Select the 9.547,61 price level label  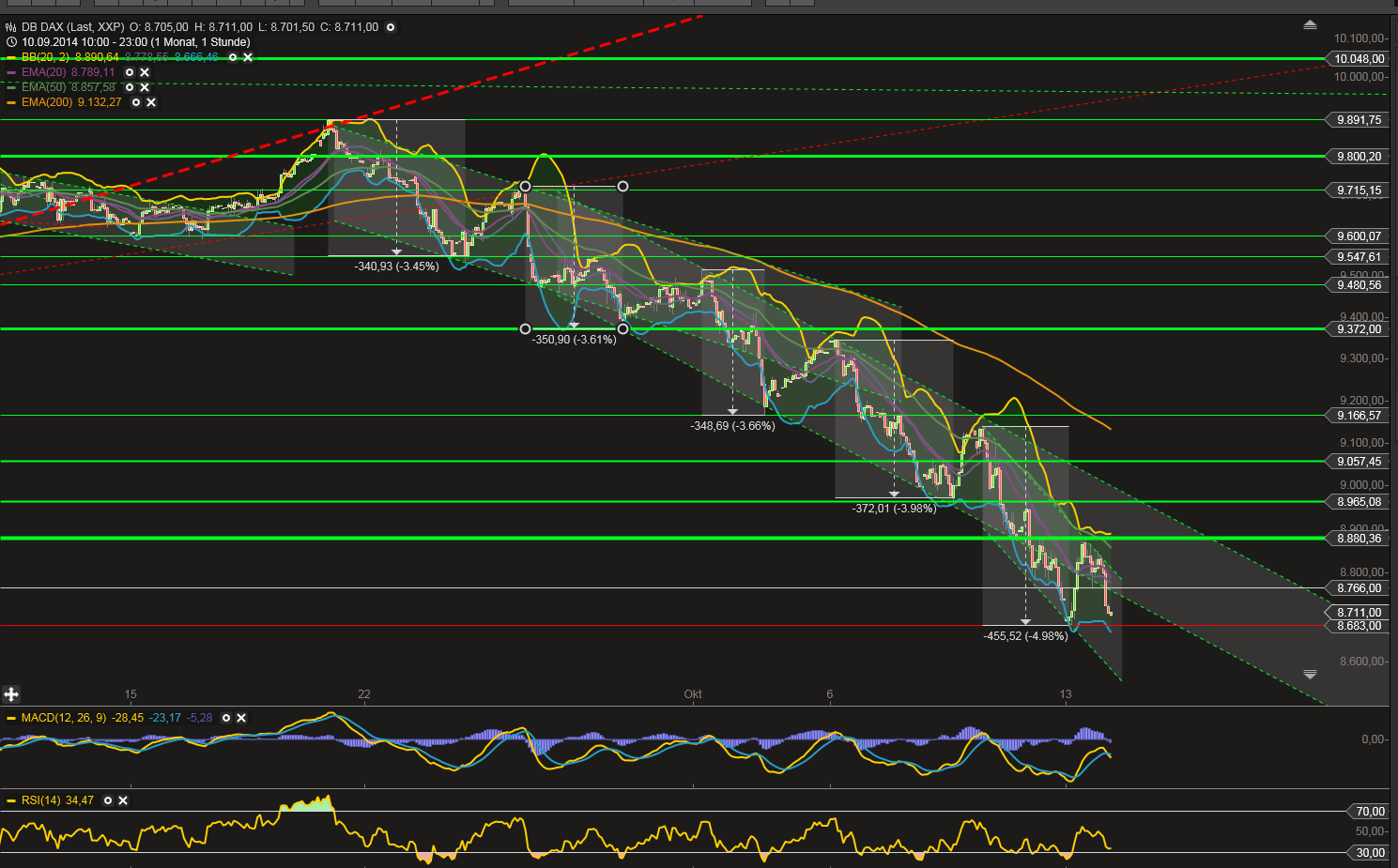(1358, 257)
